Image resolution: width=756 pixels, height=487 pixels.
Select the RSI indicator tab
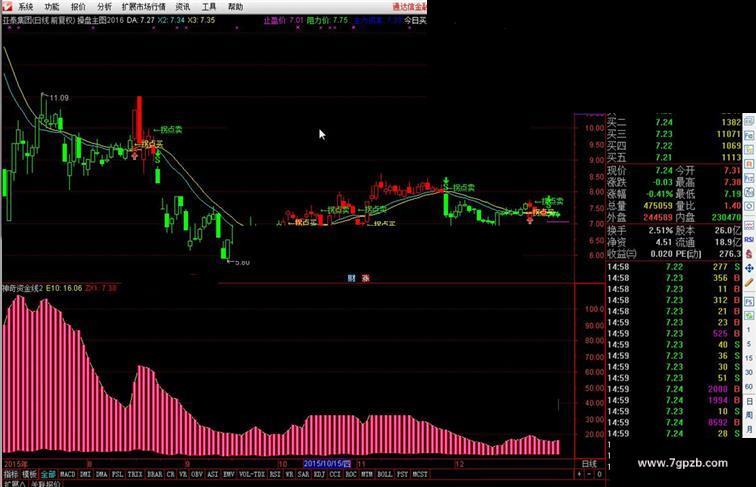pos(275,474)
